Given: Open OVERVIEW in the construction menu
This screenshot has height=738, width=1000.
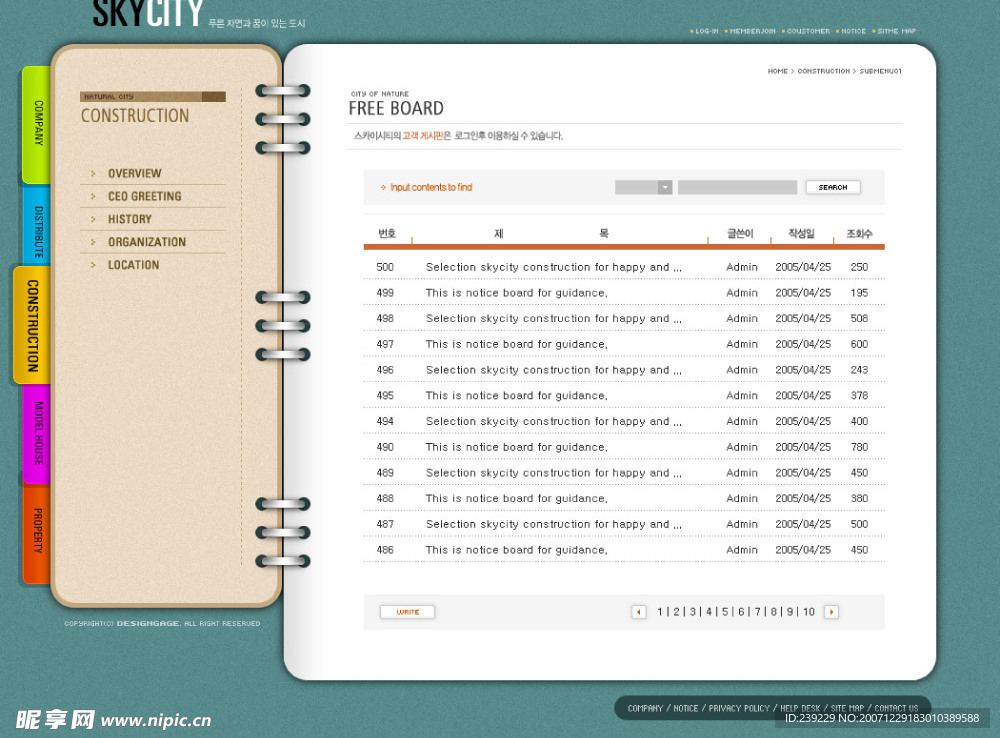Looking at the screenshot, I should click(135, 173).
